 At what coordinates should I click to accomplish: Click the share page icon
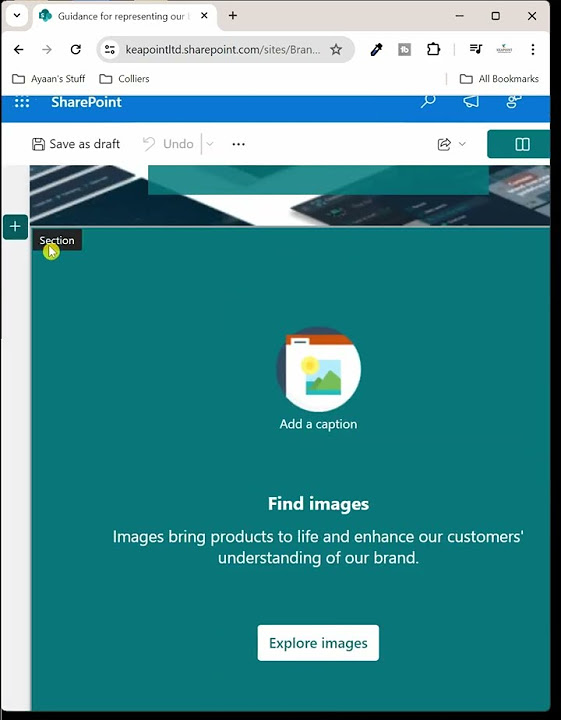pyautogui.click(x=444, y=144)
